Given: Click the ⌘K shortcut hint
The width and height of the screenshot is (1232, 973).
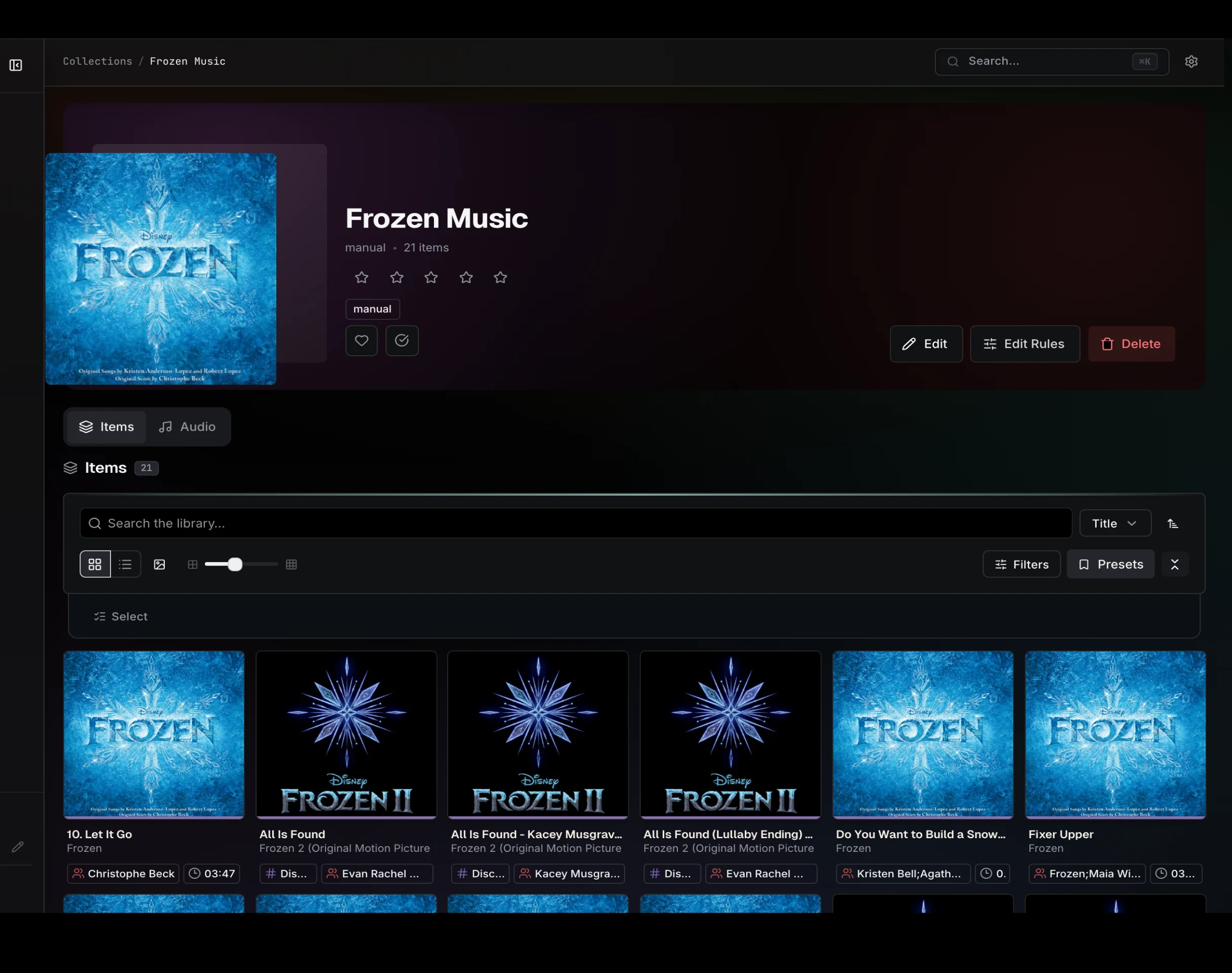Looking at the screenshot, I should 1144,61.
